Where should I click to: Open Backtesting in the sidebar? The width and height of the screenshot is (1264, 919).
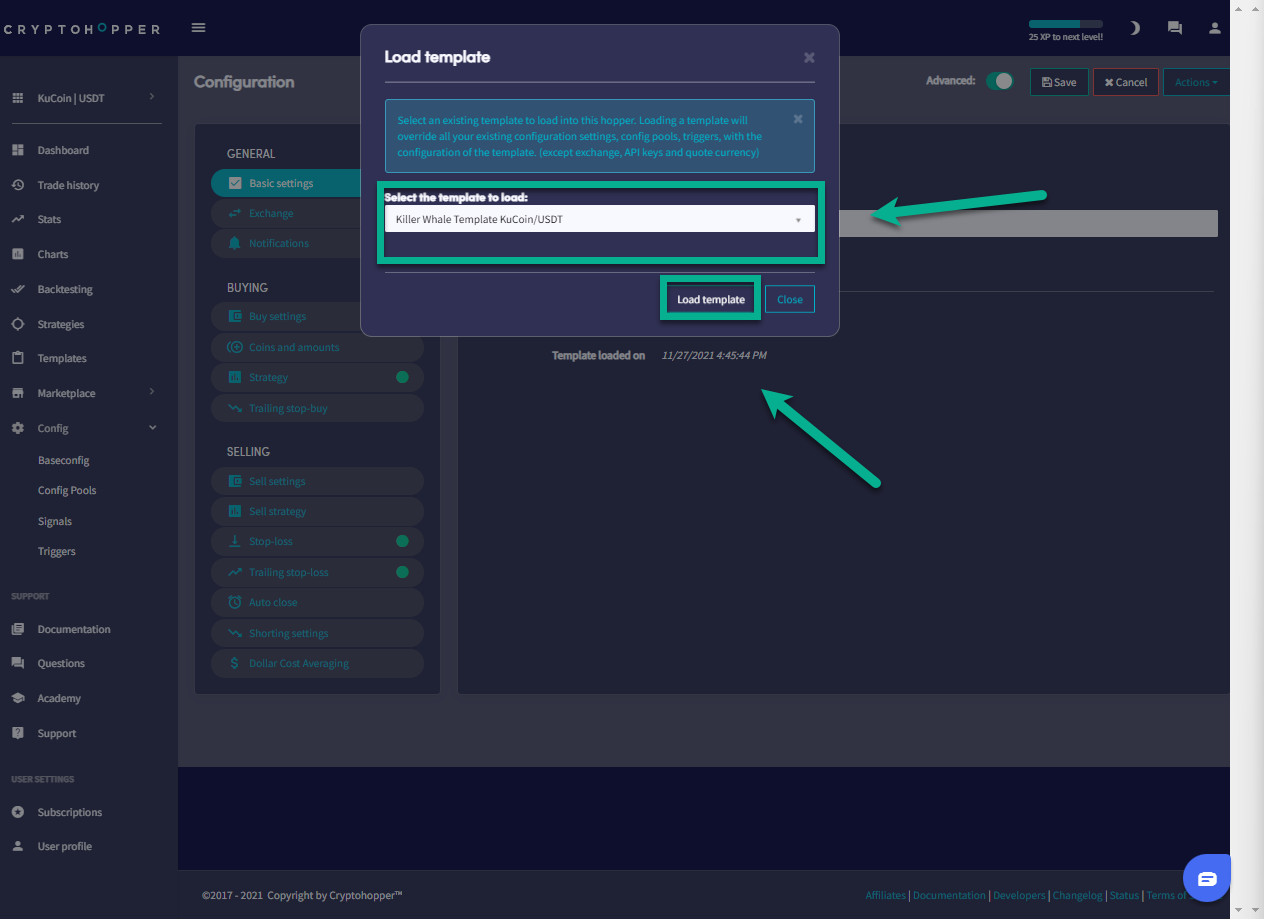(65, 289)
